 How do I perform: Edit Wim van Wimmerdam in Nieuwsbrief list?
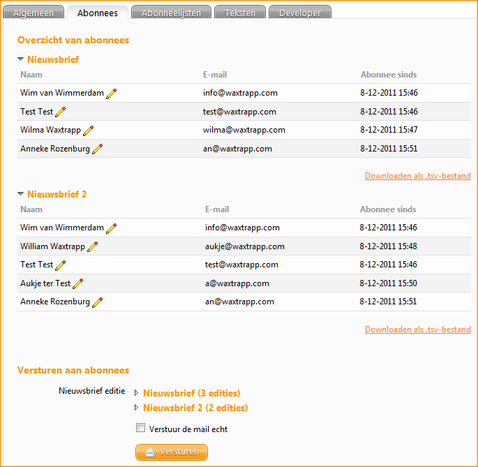[x=111, y=94]
